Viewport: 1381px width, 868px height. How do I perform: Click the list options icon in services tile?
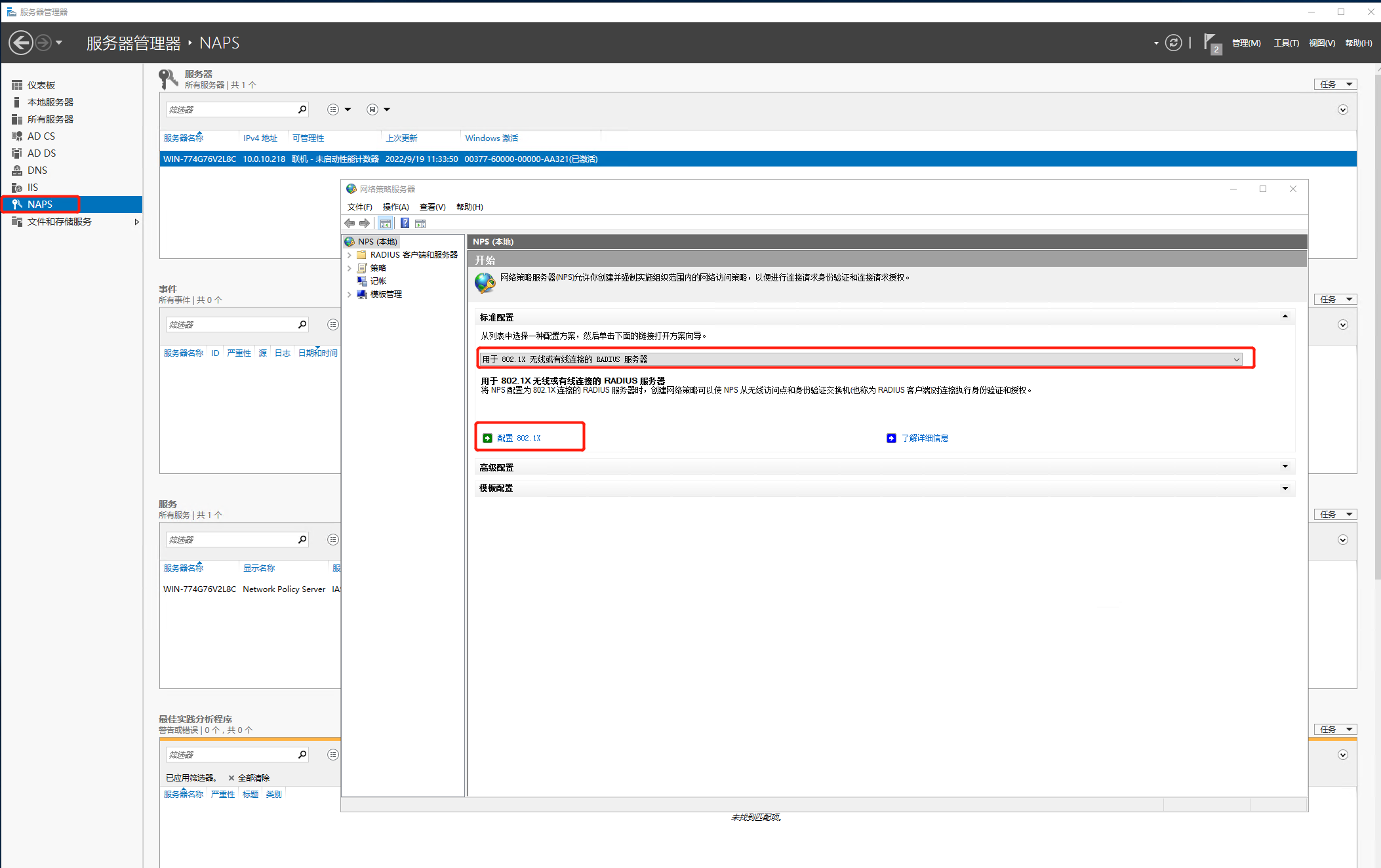click(x=333, y=540)
